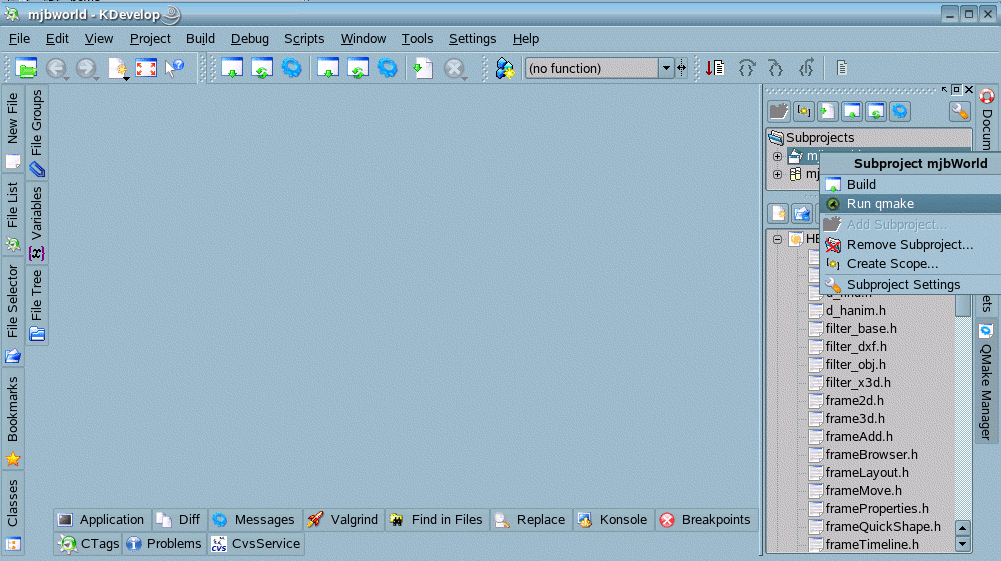
Task: Click the lifebuoy Documentation icon at right edge
Action: coord(986,97)
